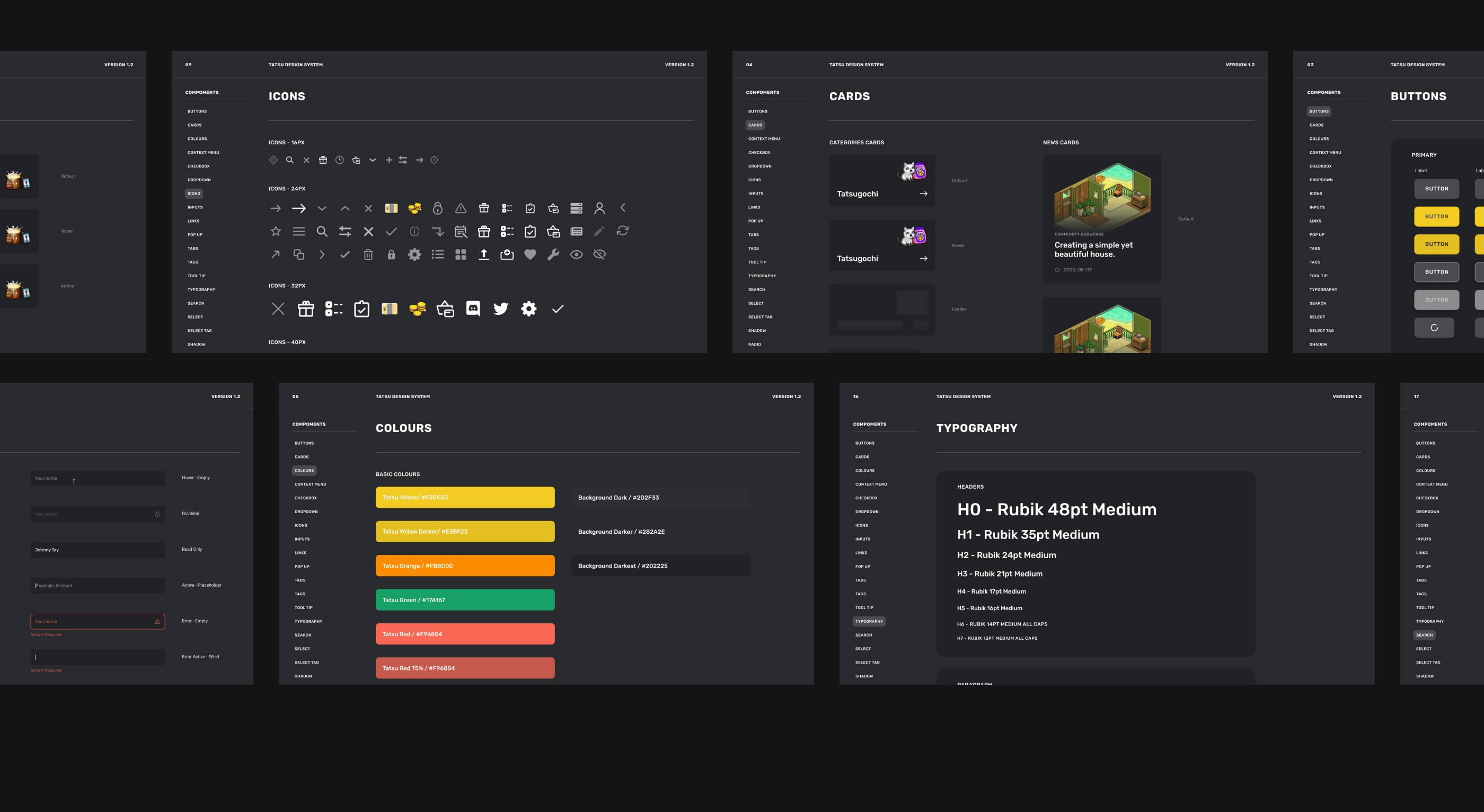Screen dimensions: 1484x812
Task: Click the loading spinner button
Action: (1434, 328)
